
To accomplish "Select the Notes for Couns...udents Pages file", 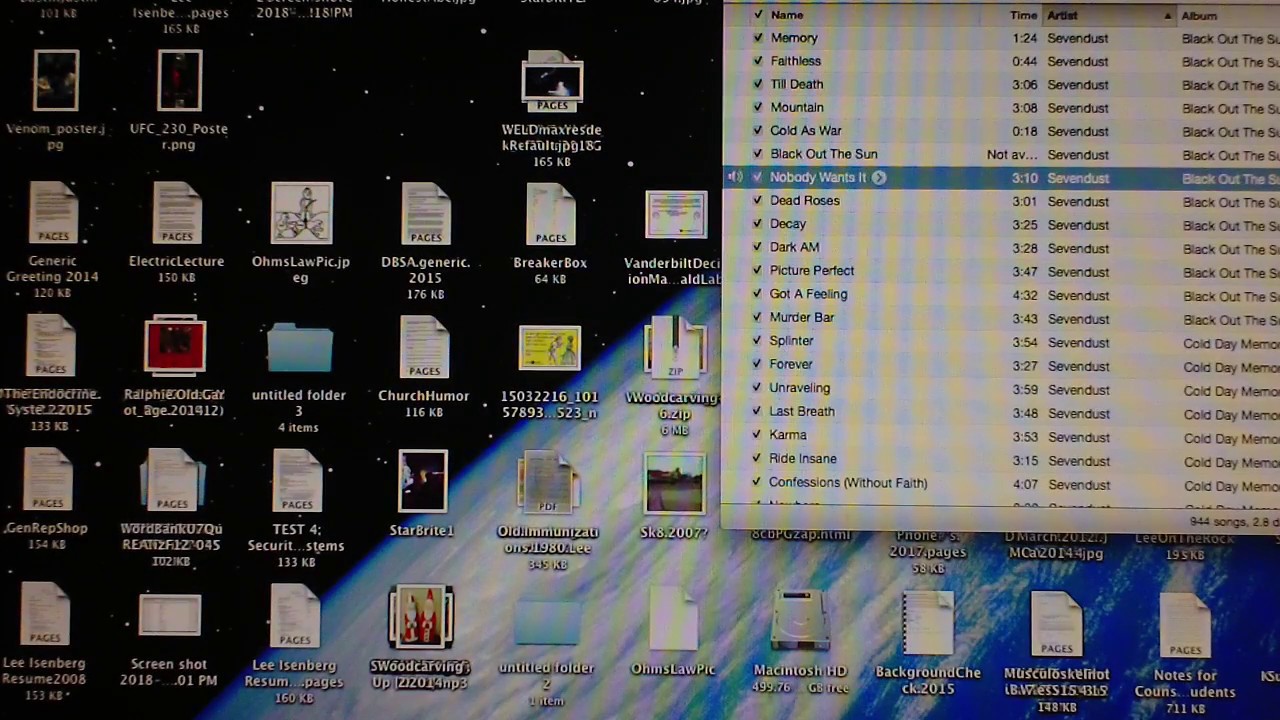I will coord(1185,626).
